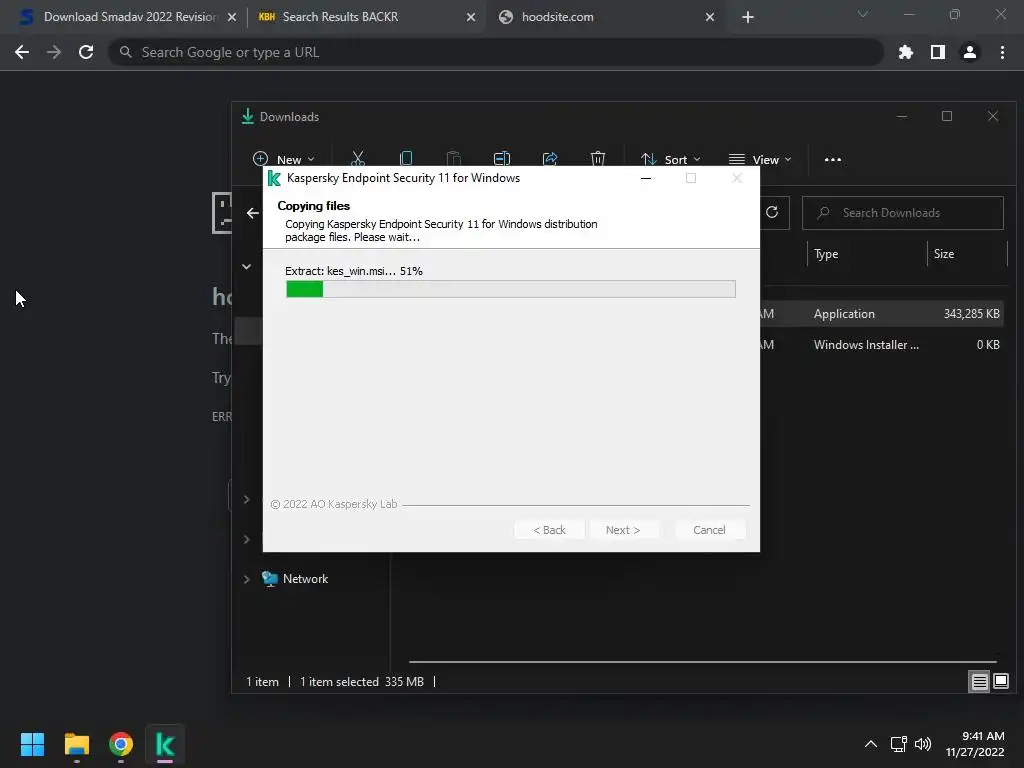Screen dimensions: 1024x768
Task: Select the Windows Installer file row
Action: pyautogui.click(x=882, y=345)
